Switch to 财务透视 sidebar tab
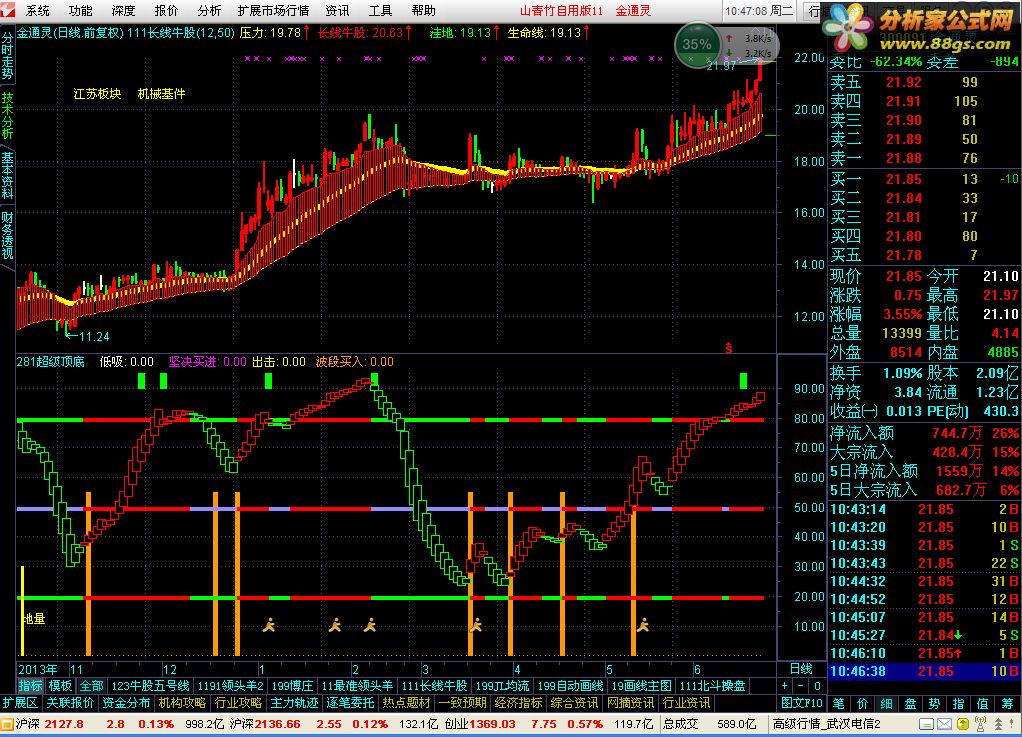Image resolution: width=1022 pixels, height=737 pixels. pyautogui.click(x=7, y=235)
